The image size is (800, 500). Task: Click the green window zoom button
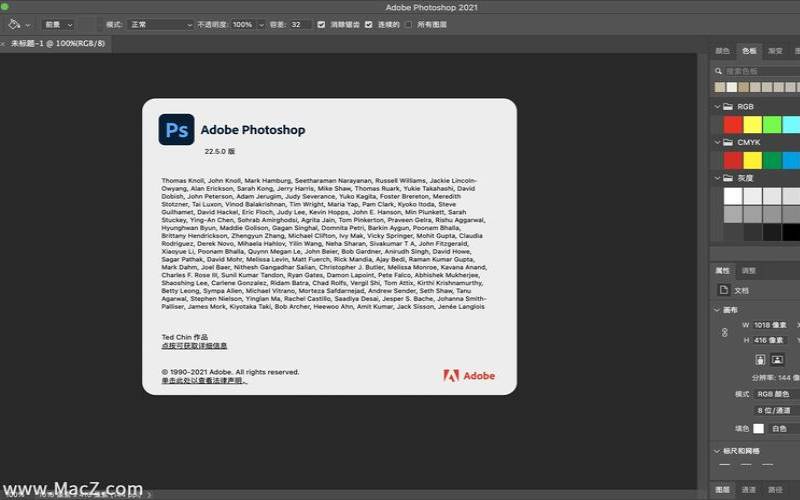coord(4,7)
